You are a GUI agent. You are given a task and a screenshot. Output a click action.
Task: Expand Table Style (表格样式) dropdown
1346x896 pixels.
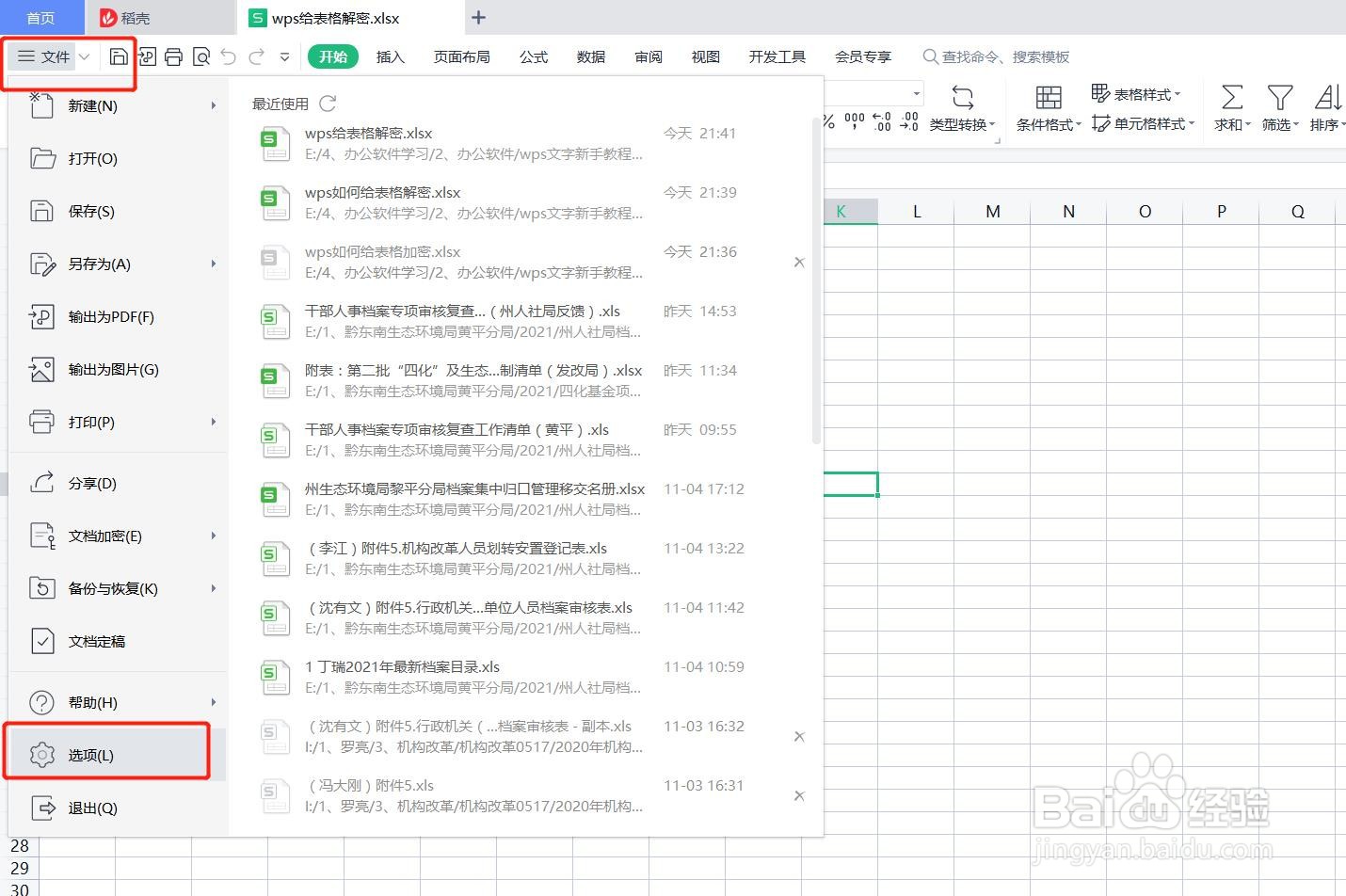1178,94
